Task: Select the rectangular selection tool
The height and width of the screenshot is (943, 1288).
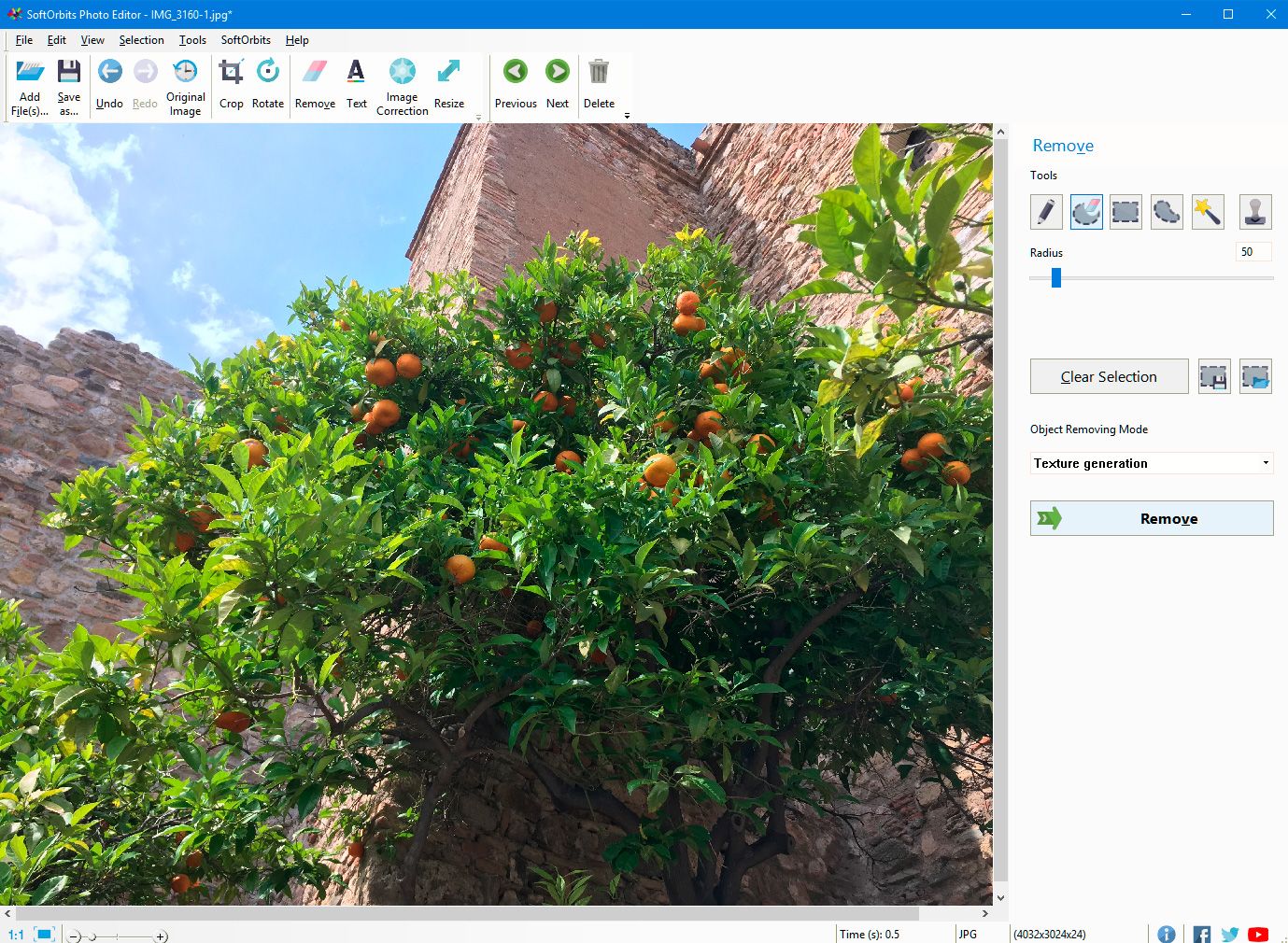Action: point(1125,212)
